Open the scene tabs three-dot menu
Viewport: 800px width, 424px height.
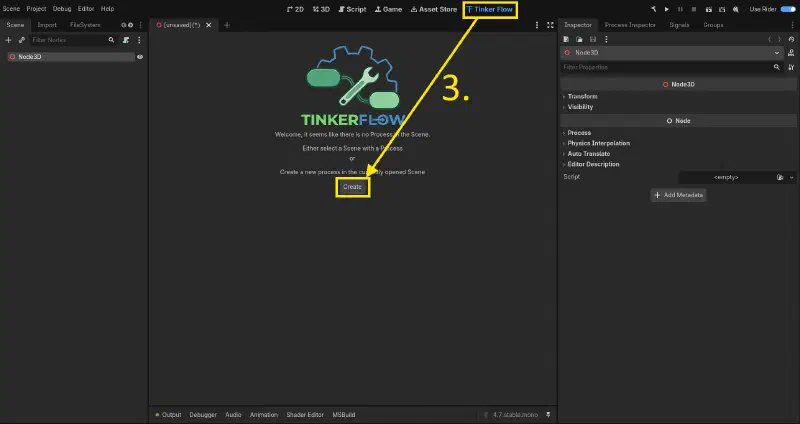[x=537, y=25]
